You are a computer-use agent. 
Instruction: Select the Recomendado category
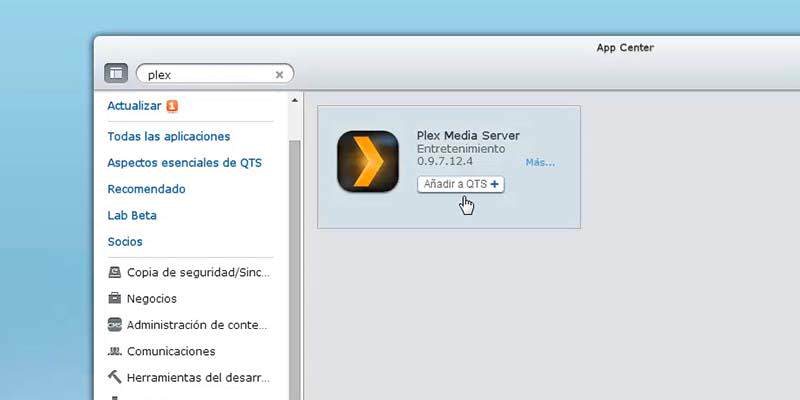146,189
